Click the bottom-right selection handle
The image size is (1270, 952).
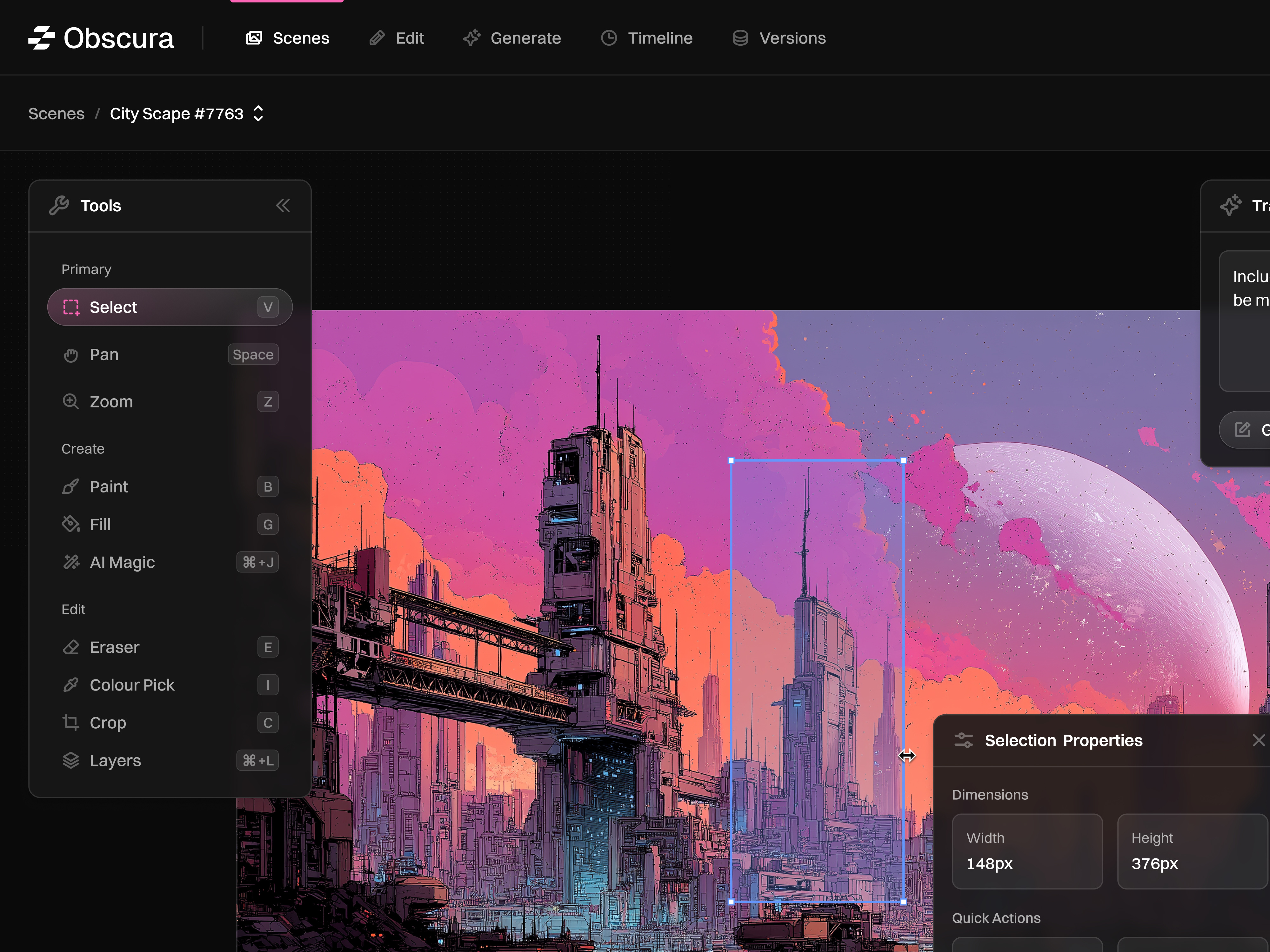point(904,902)
